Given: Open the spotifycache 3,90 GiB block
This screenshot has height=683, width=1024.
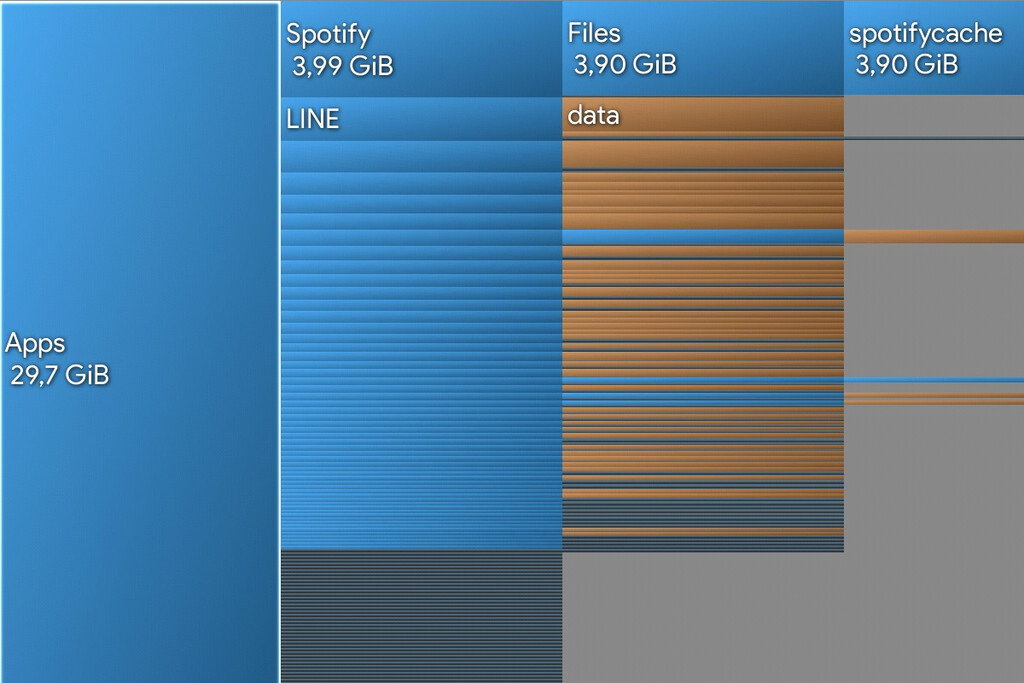Looking at the screenshot, I should pyautogui.click(x=933, y=50).
